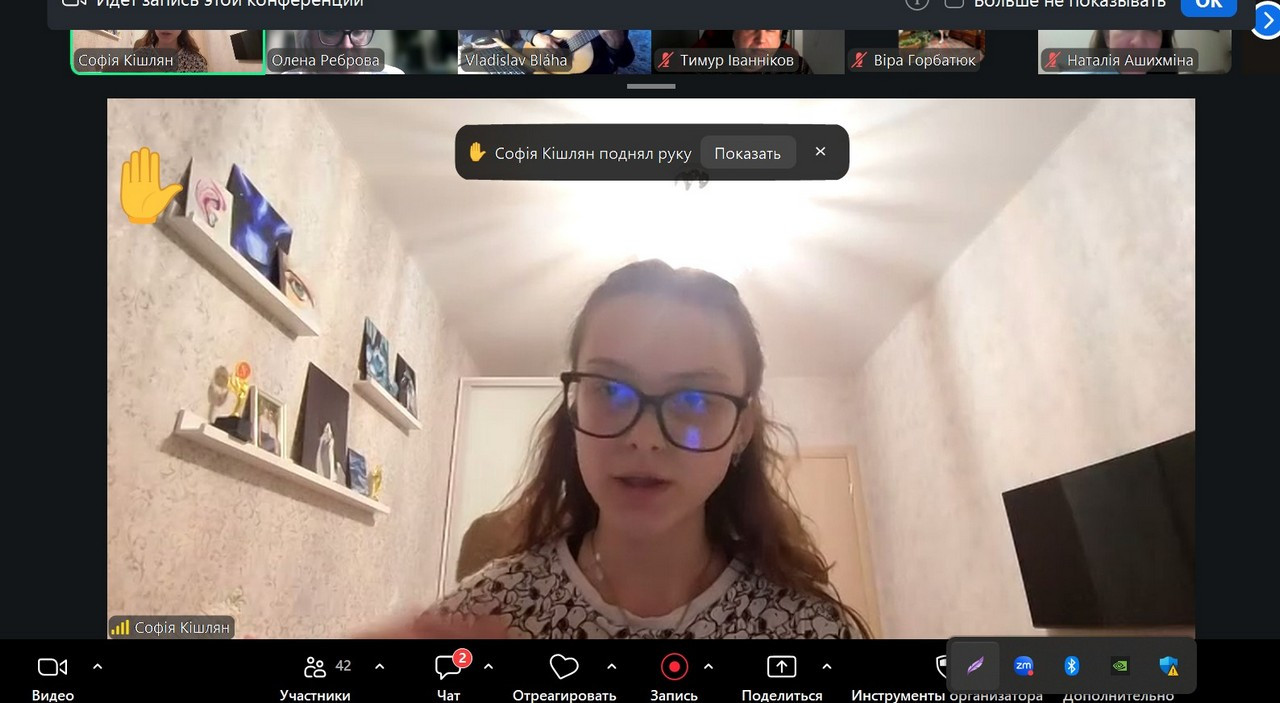Click the purple feather tray icon
Viewport: 1280px width, 703px height.
click(975, 666)
